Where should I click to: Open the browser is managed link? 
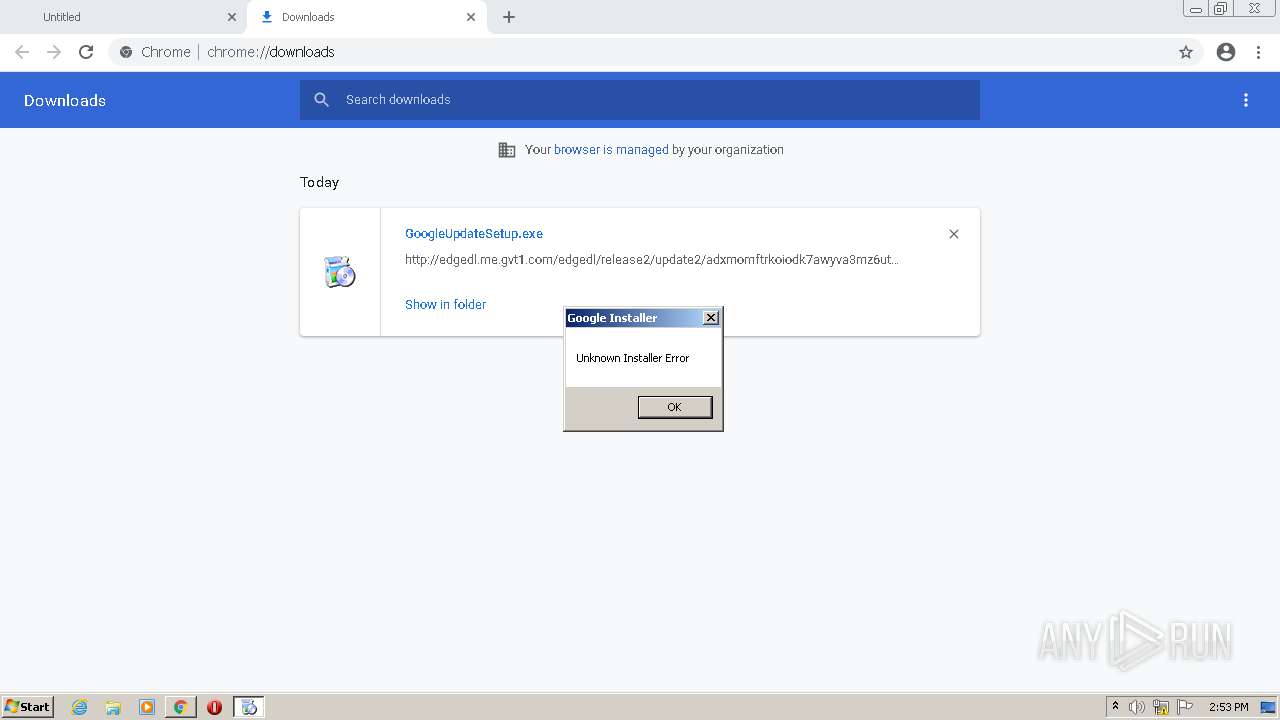pos(611,150)
